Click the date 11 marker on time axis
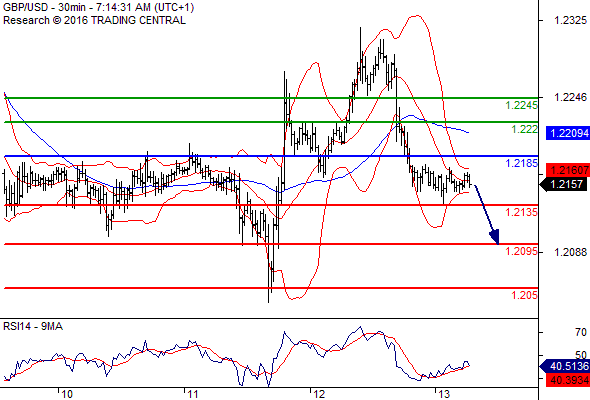The height and width of the screenshot is (400, 590). click(x=193, y=394)
